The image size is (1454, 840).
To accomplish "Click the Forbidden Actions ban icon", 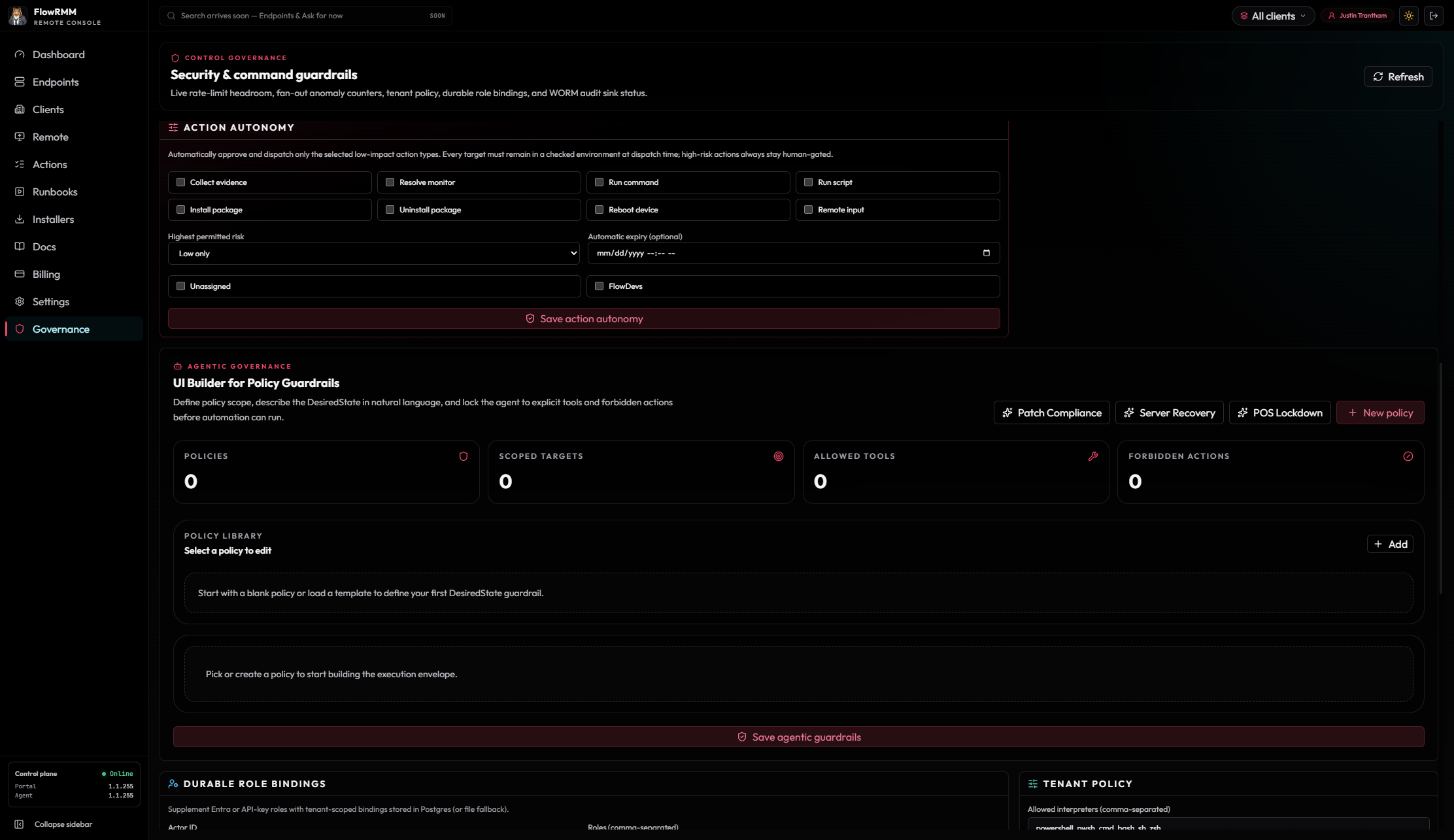I will (1408, 456).
